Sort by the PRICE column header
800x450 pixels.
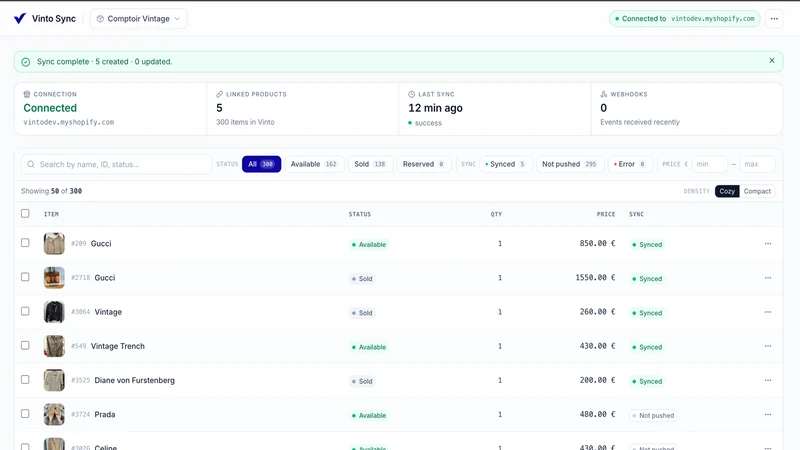606,214
